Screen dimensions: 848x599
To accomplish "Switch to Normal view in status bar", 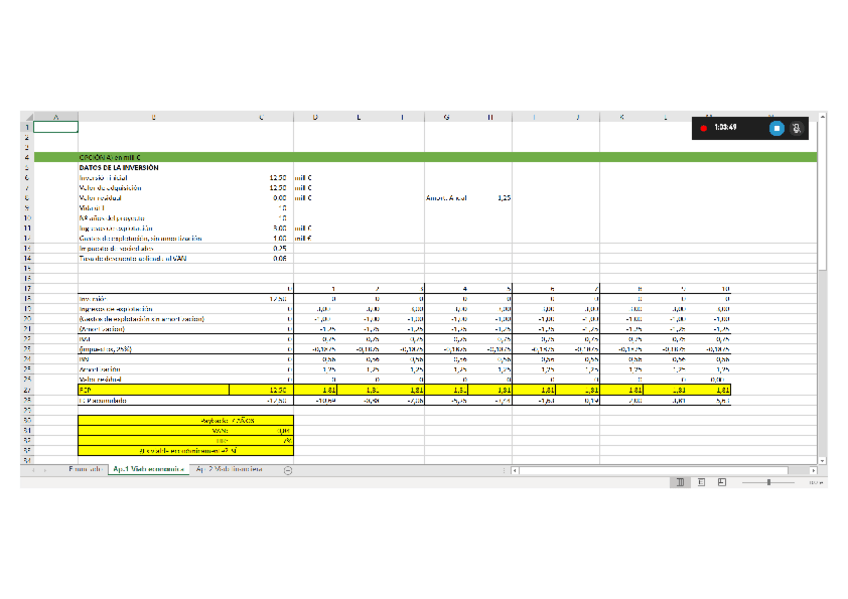I will 679,482.
